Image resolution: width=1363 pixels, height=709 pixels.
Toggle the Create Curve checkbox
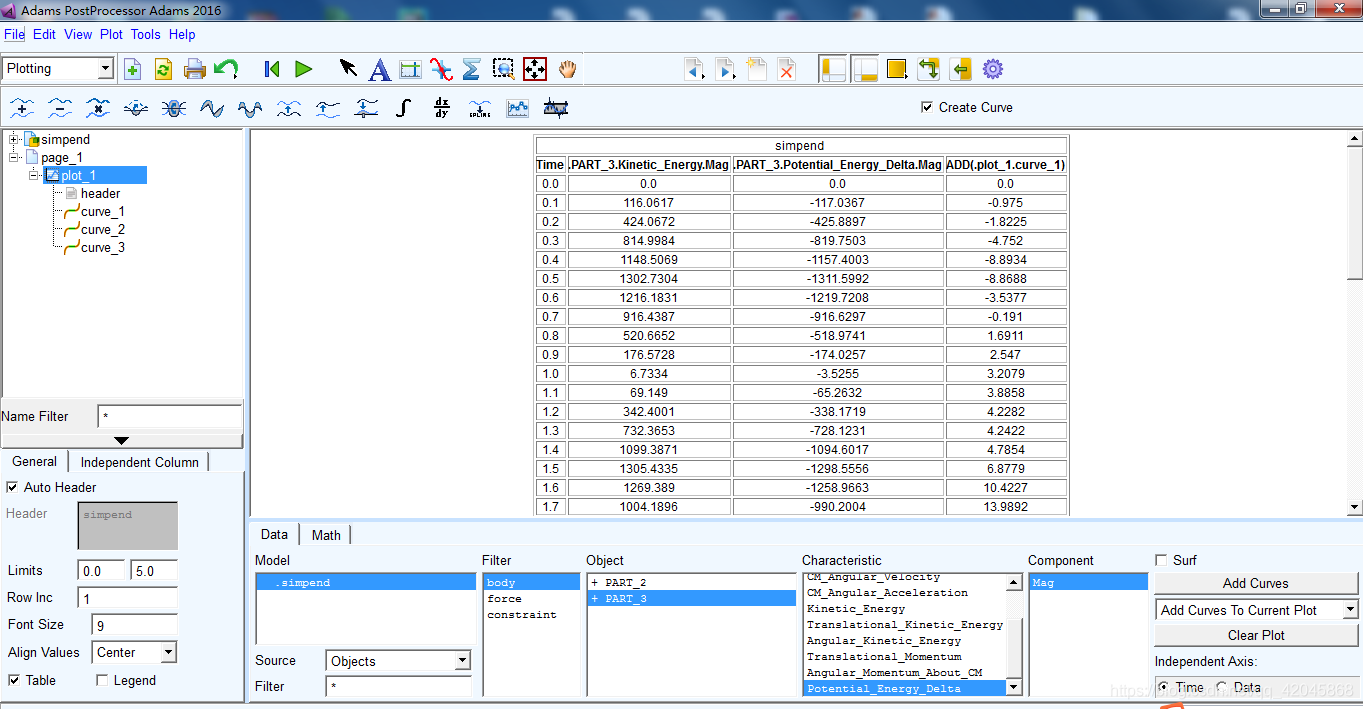928,107
